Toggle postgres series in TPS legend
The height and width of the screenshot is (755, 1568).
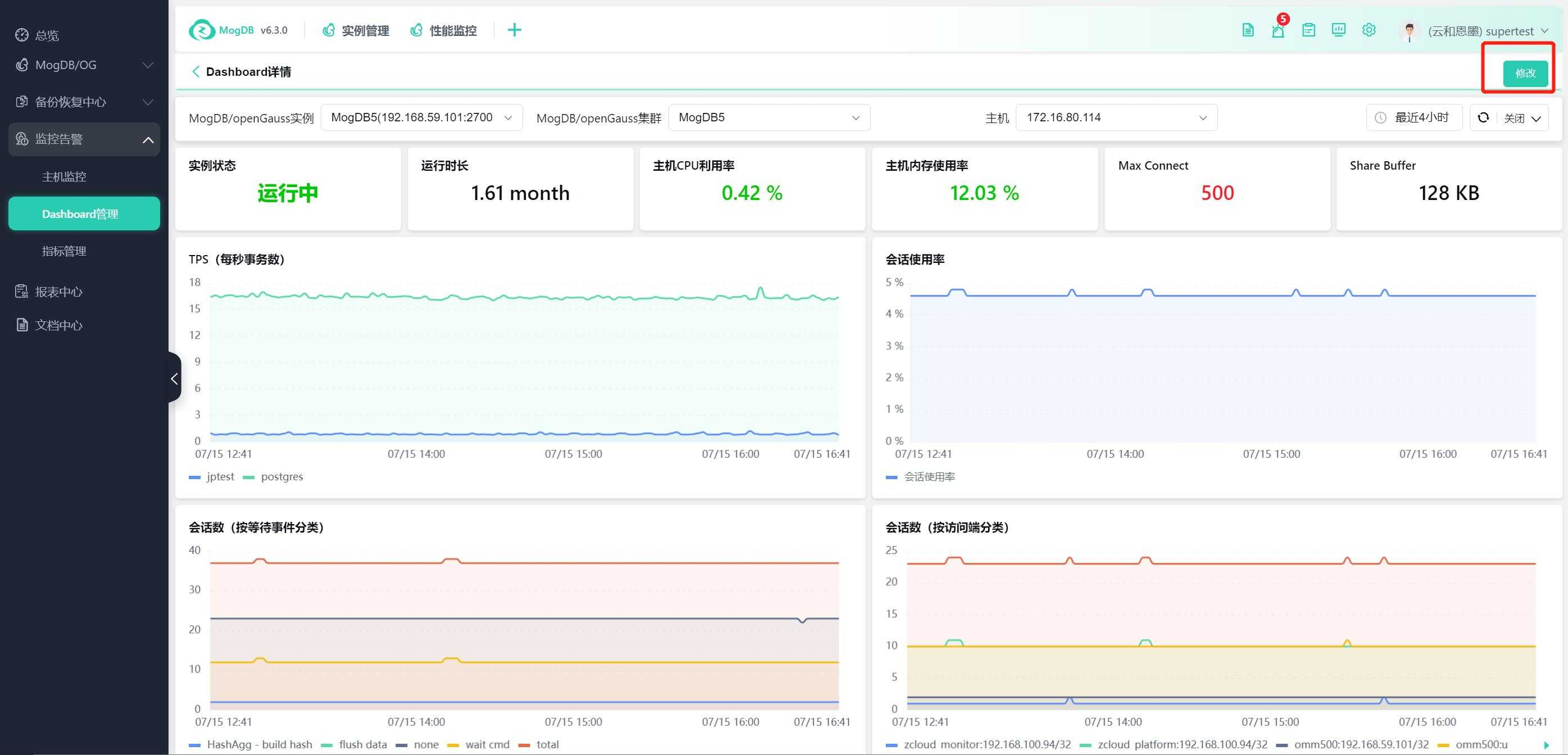[272, 477]
